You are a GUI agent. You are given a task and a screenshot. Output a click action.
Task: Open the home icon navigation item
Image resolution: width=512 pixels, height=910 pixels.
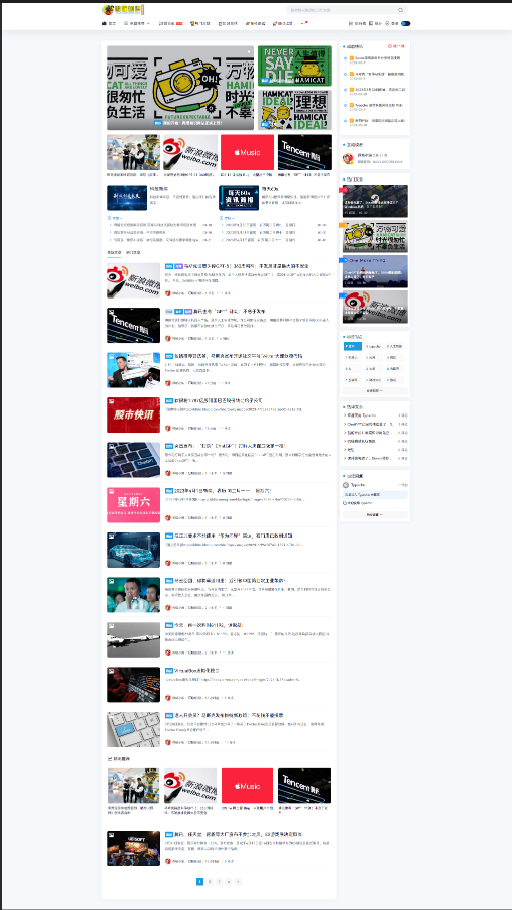[x=109, y=23]
